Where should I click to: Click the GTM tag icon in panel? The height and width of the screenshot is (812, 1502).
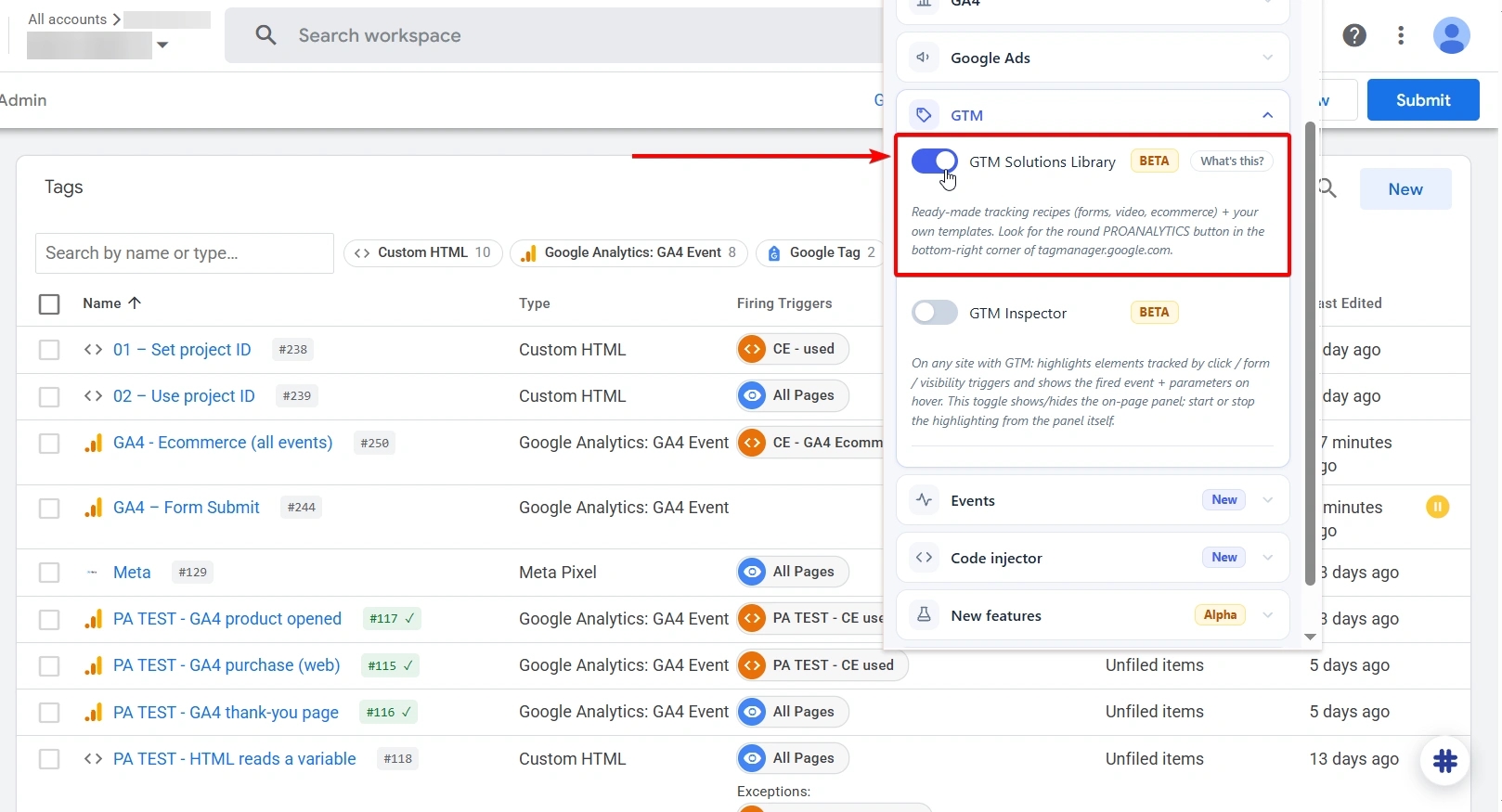tap(924, 115)
